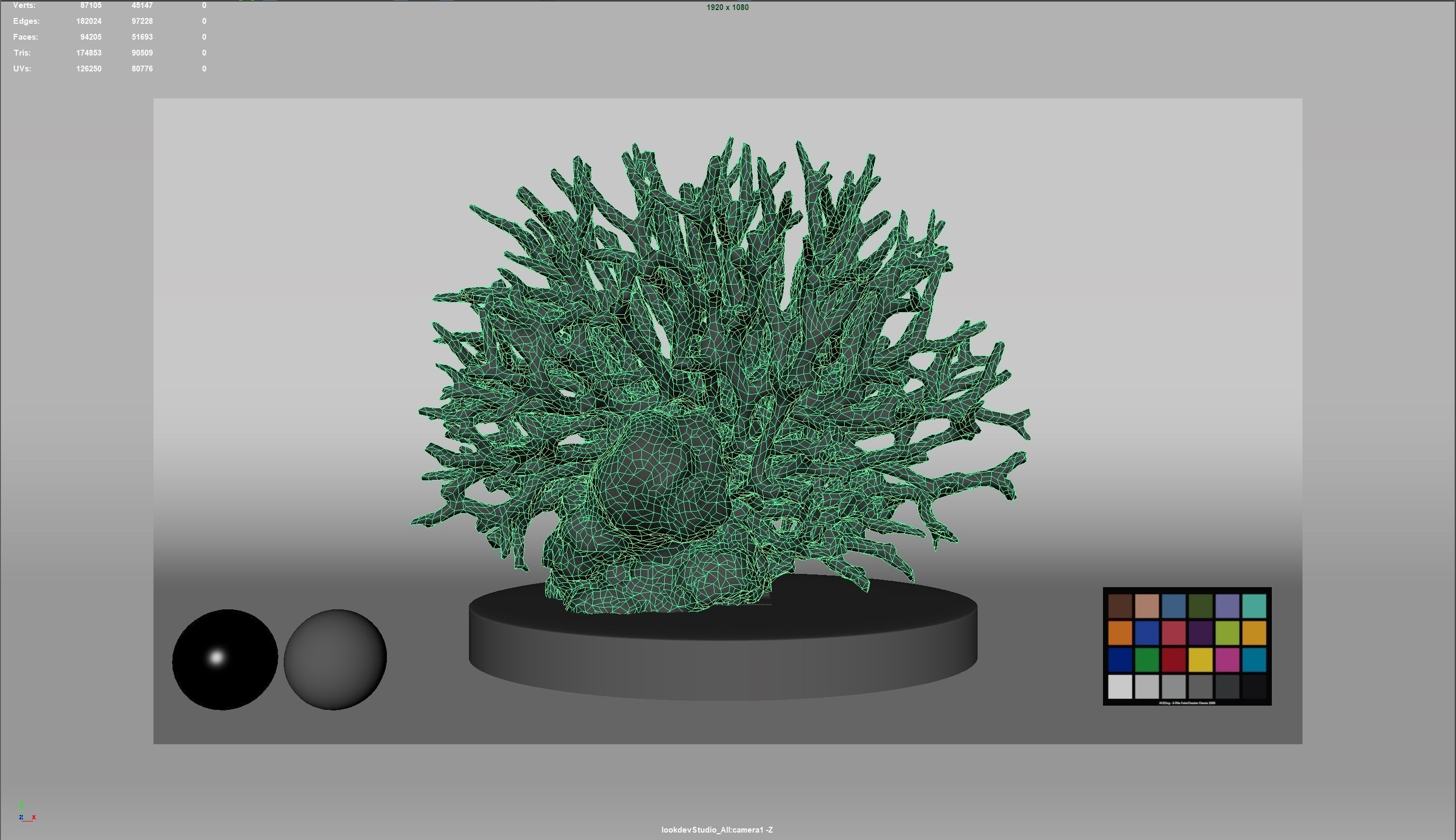Viewport: 1456px width, 840px height.
Task: Click the 80776 UV count value
Action: (x=142, y=69)
